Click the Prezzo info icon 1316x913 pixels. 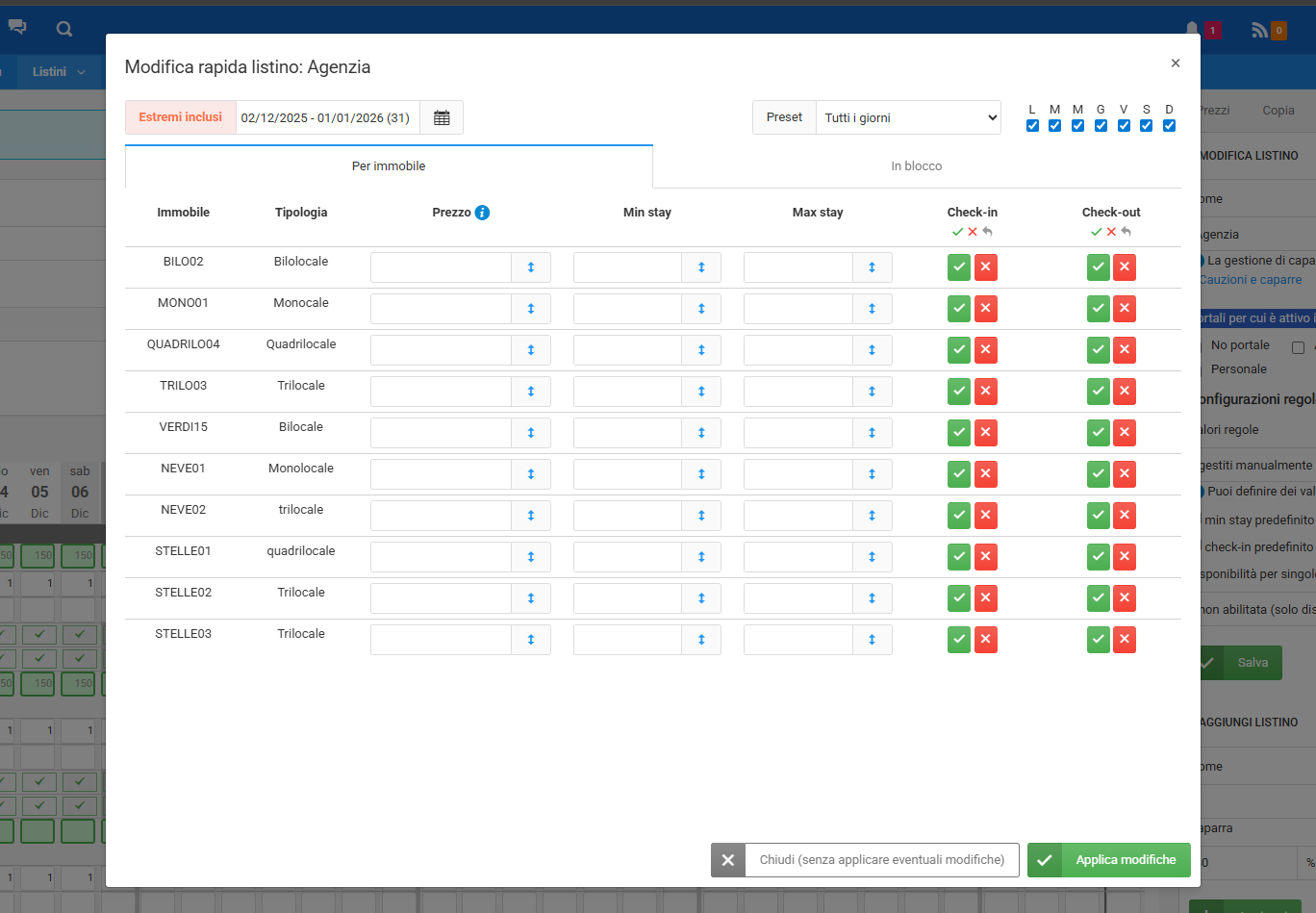click(482, 213)
